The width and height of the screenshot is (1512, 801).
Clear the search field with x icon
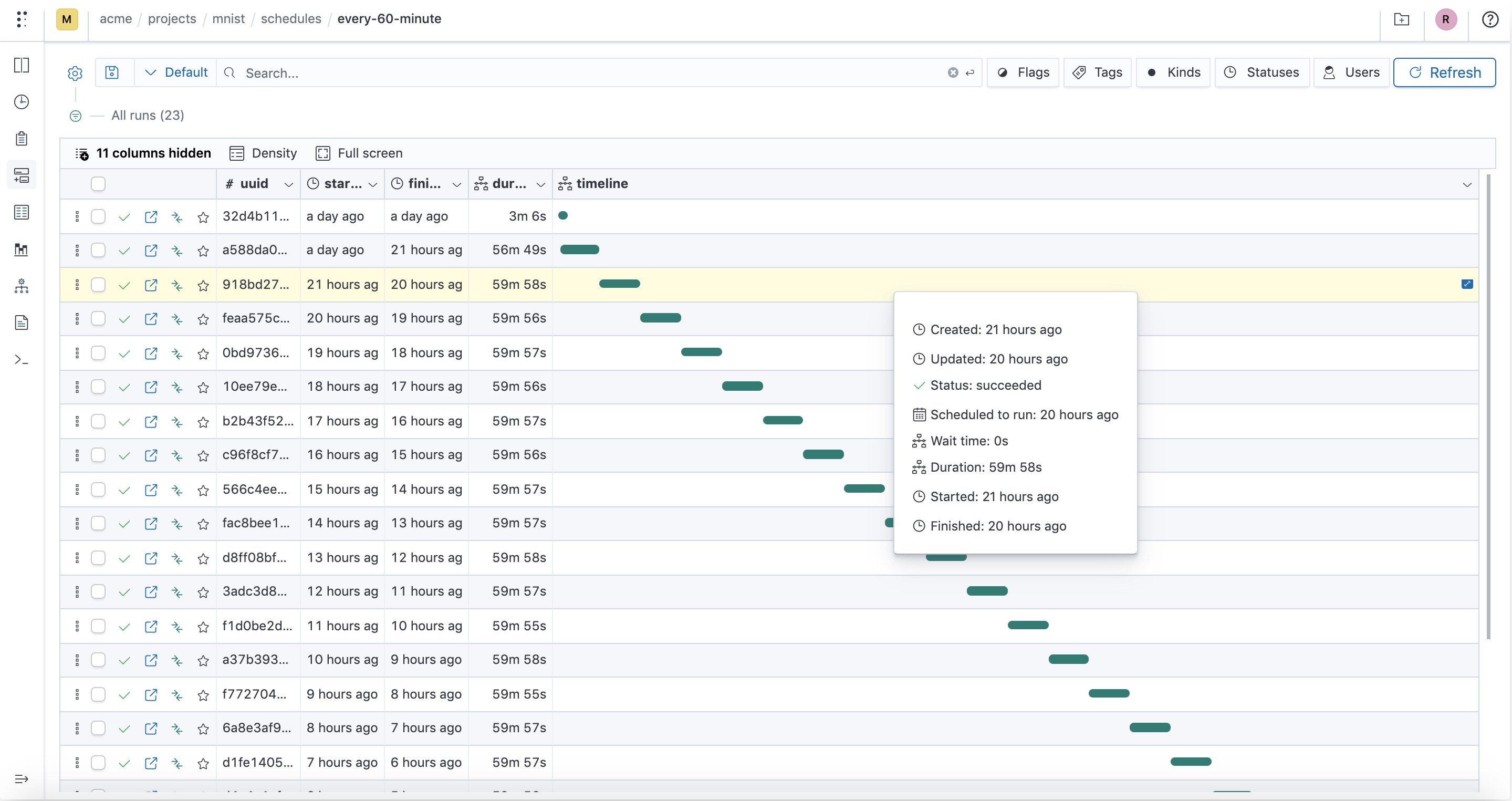[953, 72]
